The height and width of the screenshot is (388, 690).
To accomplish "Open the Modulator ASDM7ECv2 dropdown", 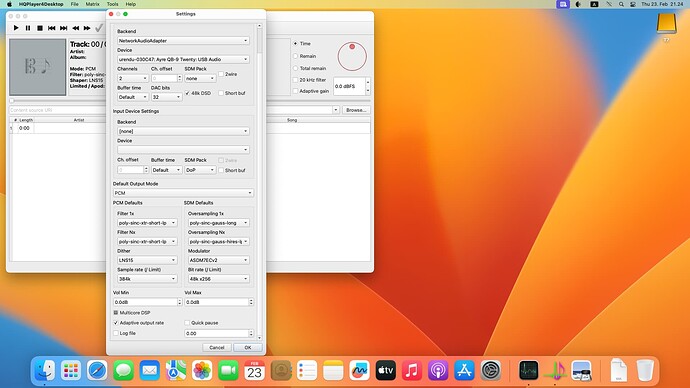I will [219, 260].
